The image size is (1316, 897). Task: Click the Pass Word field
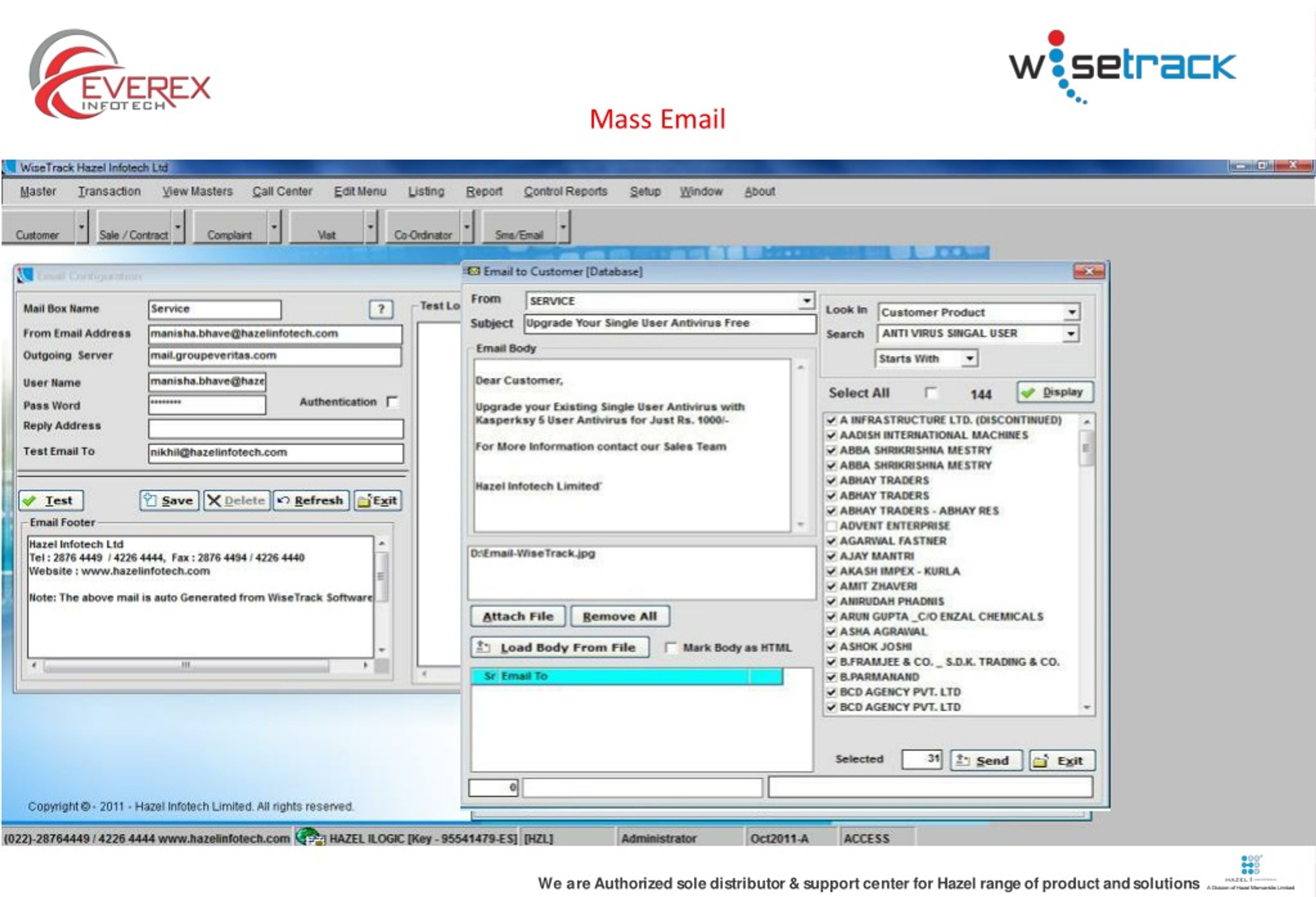pyautogui.click(x=207, y=405)
